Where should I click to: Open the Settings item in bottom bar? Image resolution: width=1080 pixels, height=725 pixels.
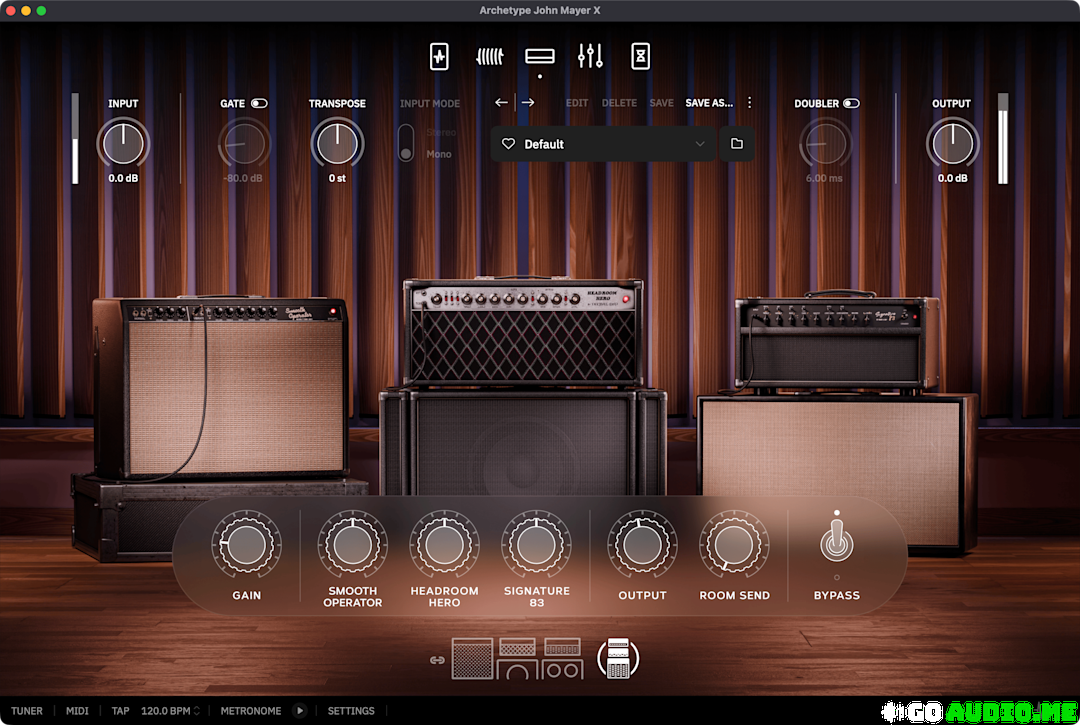(x=351, y=711)
